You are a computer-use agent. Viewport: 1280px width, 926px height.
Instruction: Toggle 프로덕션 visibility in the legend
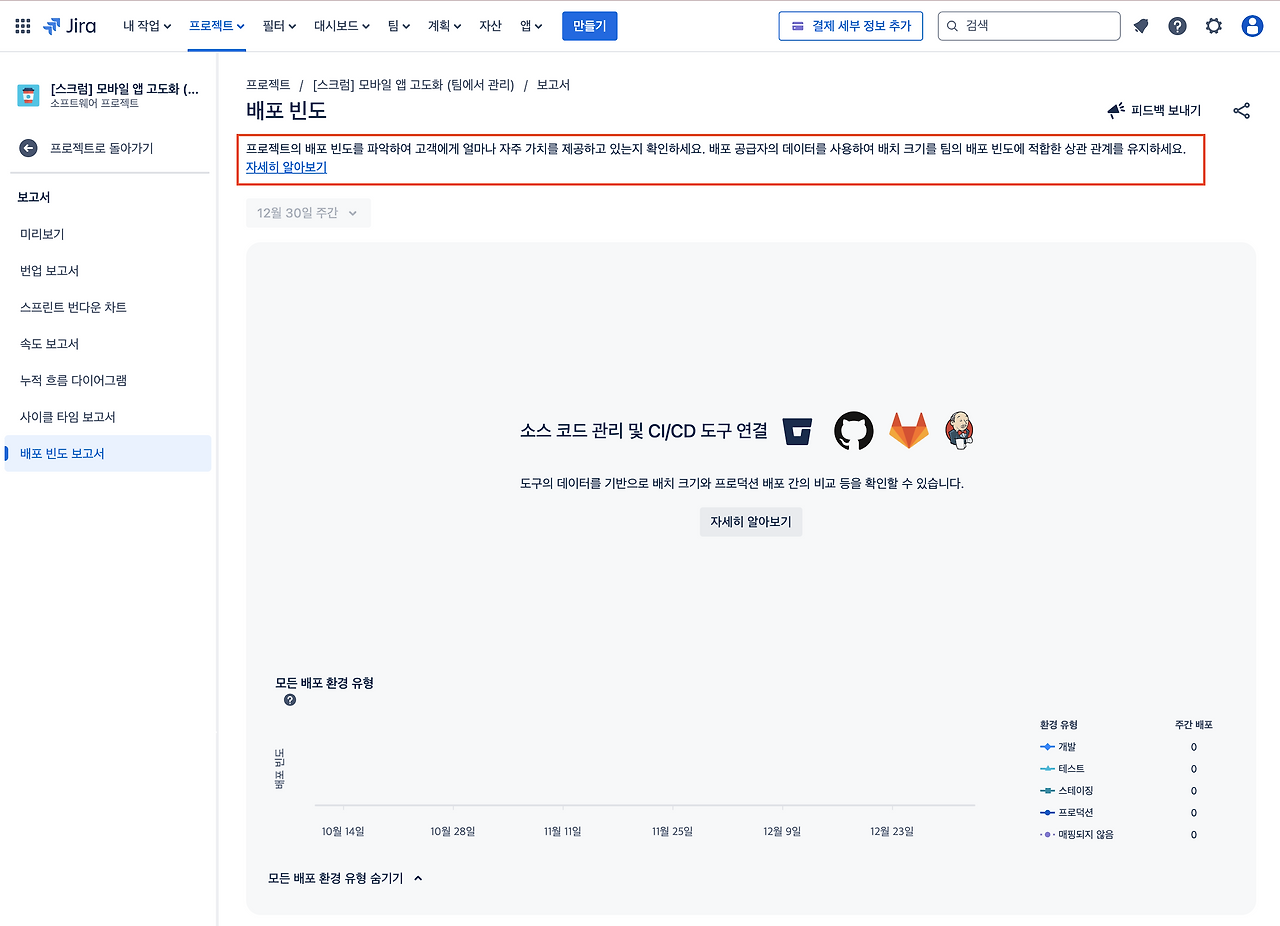(1069, 812)
